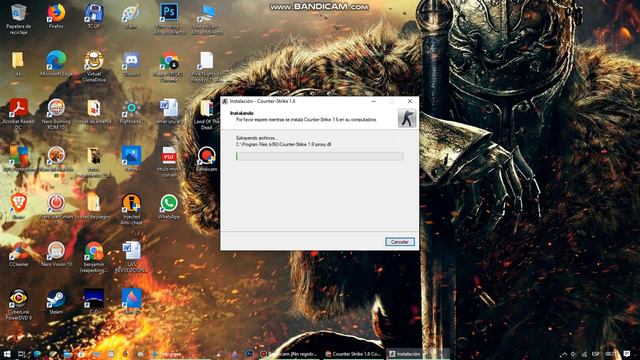Select the Injected Anti-cheat shortcut
This screenshot has height=360, width=640.
[131, 209]
